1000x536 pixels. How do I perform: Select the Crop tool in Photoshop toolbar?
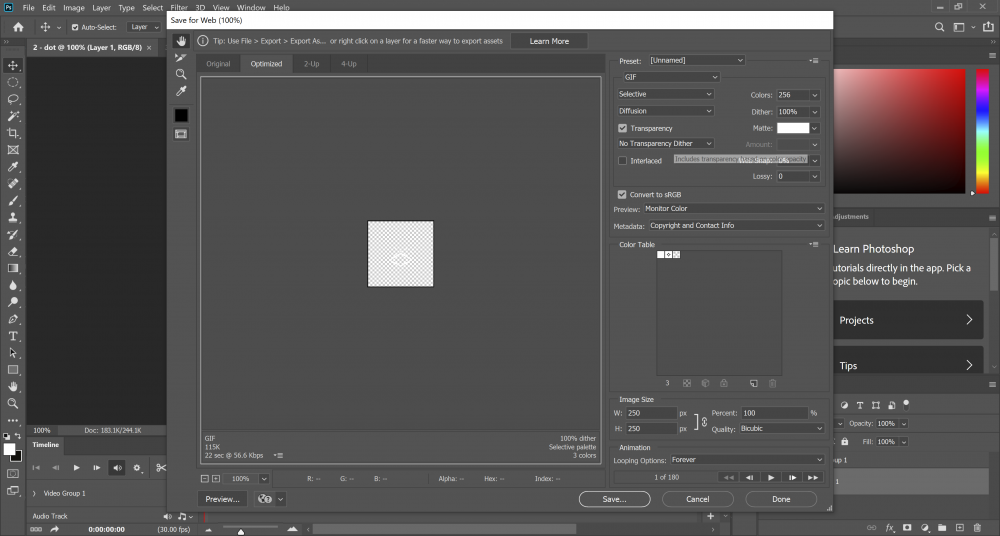click(x=13, y=133)
